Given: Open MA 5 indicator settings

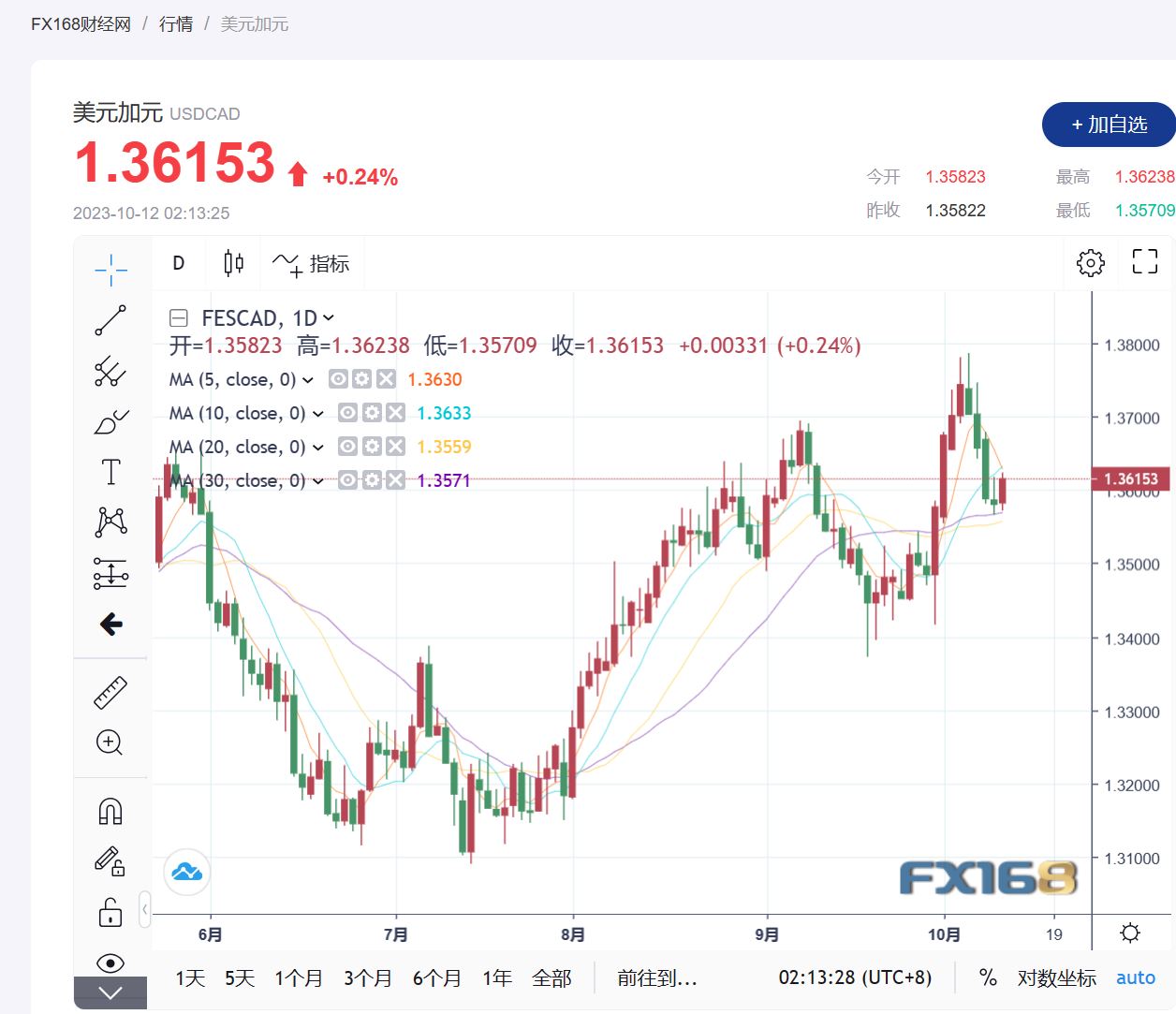Looking at the screenshot, I should pyautogui.click(x=361, y=379).
